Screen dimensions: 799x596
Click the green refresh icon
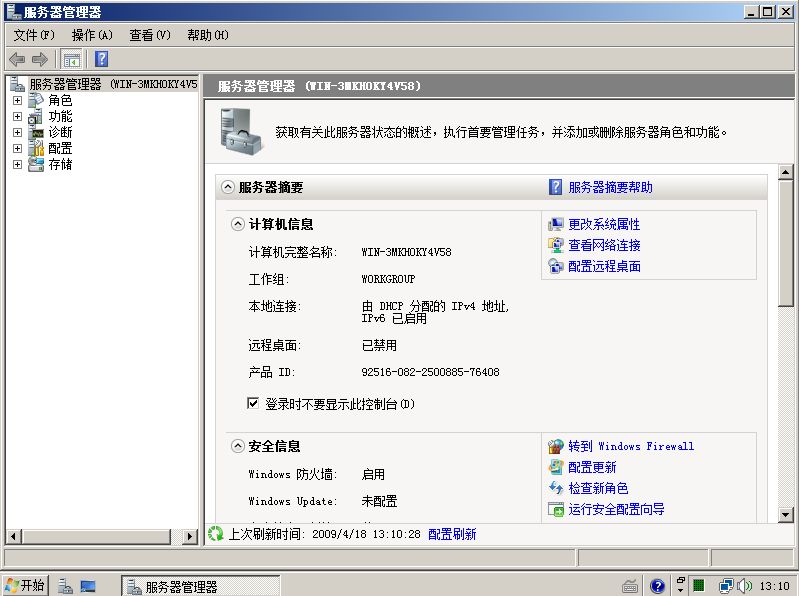click(216, 534)
